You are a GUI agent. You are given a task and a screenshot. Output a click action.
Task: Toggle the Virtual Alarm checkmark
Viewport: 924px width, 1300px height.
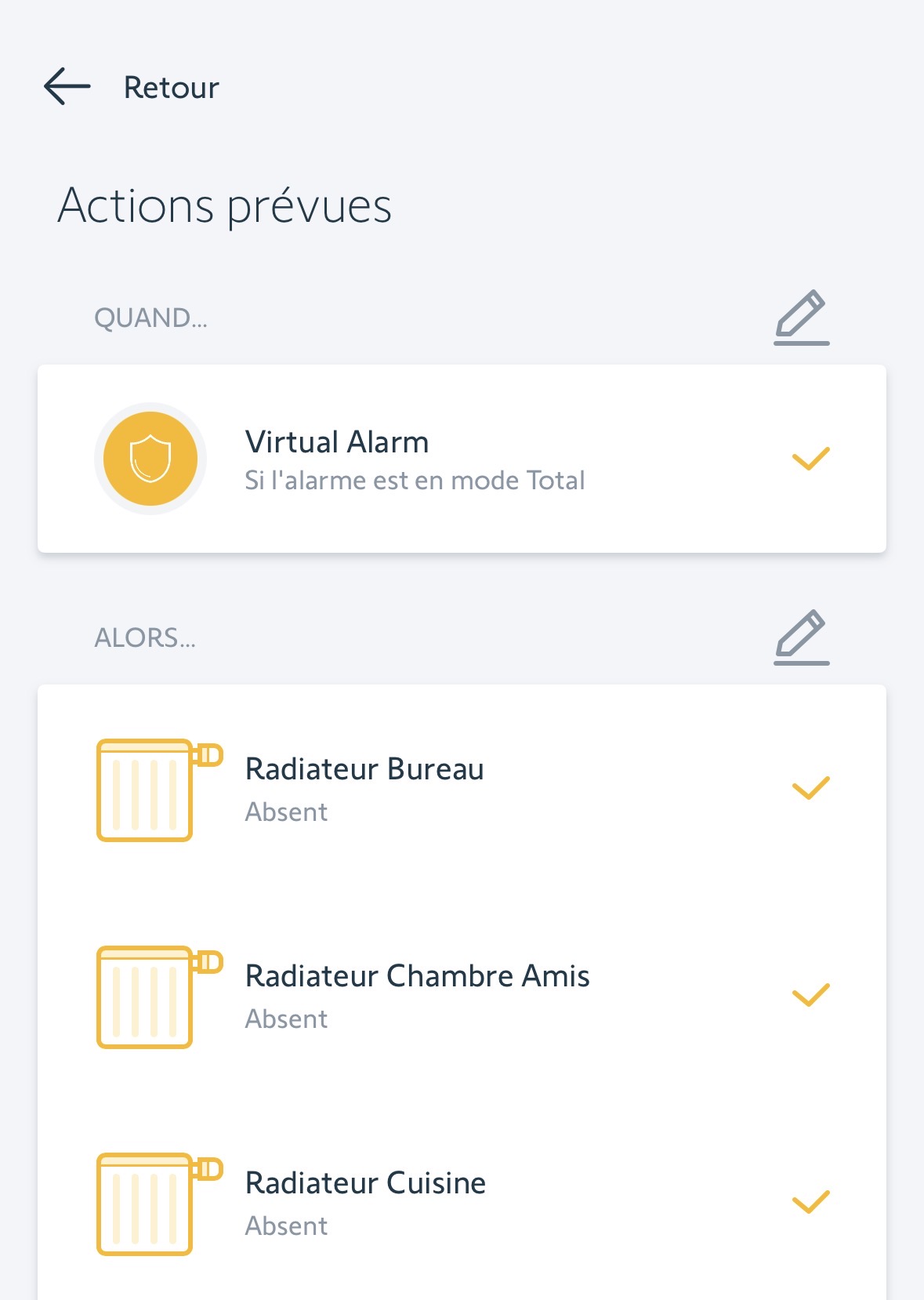(x=810, y=459)
